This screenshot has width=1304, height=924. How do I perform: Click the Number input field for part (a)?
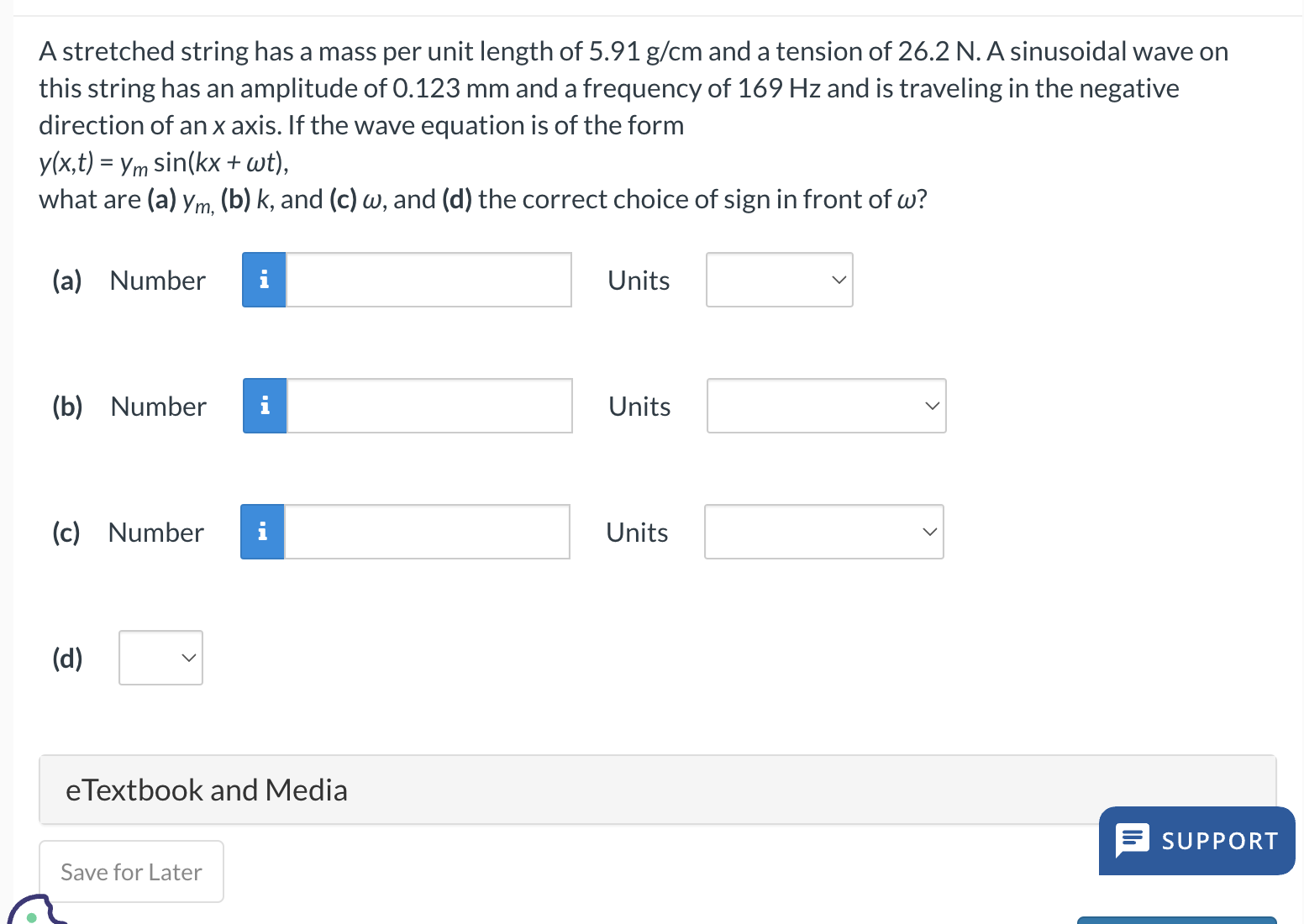(x=427, y=280)
